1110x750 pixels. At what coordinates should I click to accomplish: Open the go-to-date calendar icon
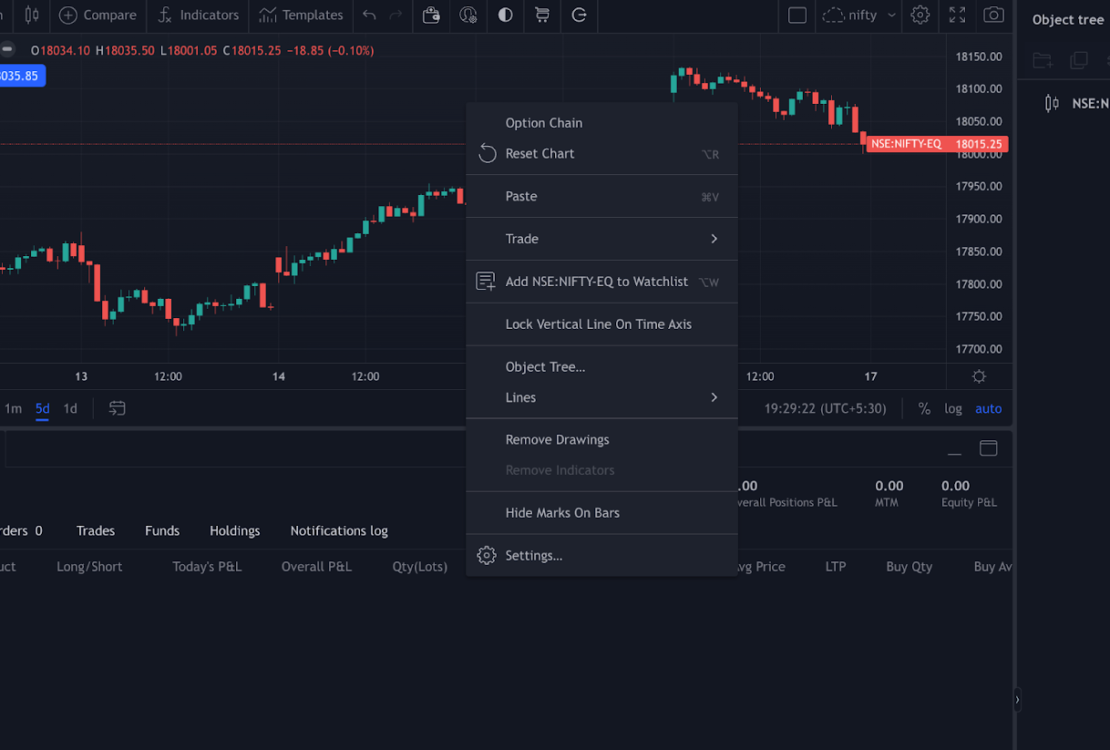tap(117, 409)
